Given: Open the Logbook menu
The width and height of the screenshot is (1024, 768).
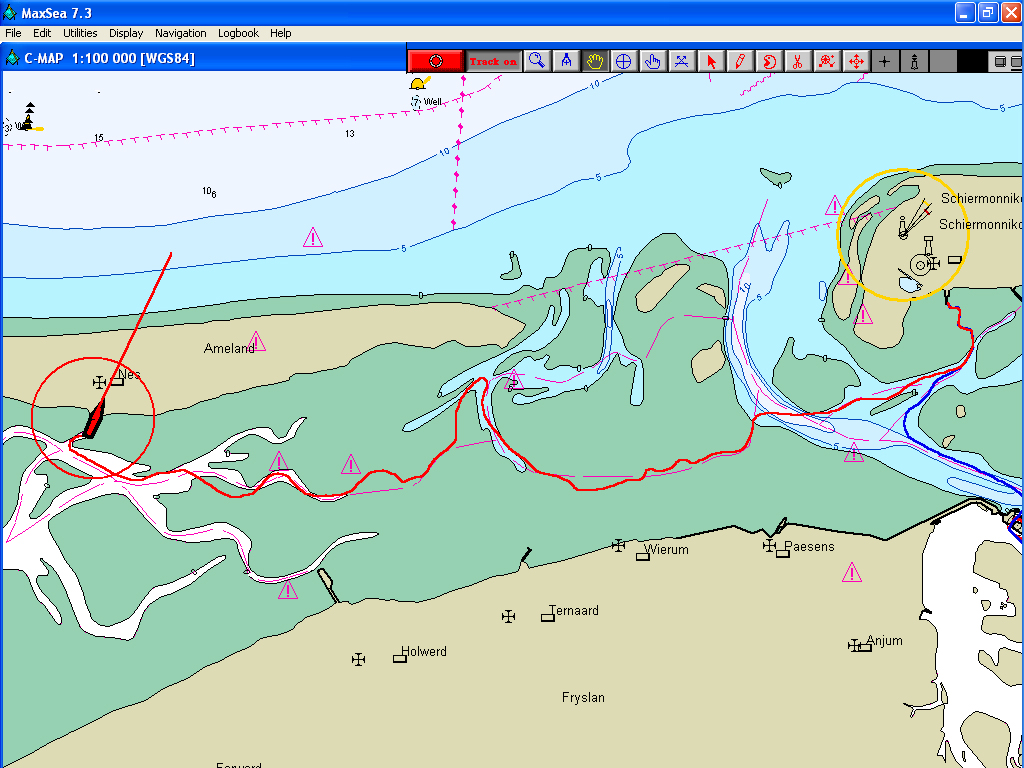Looking at the screenshot, I should (x=238, y=33).
